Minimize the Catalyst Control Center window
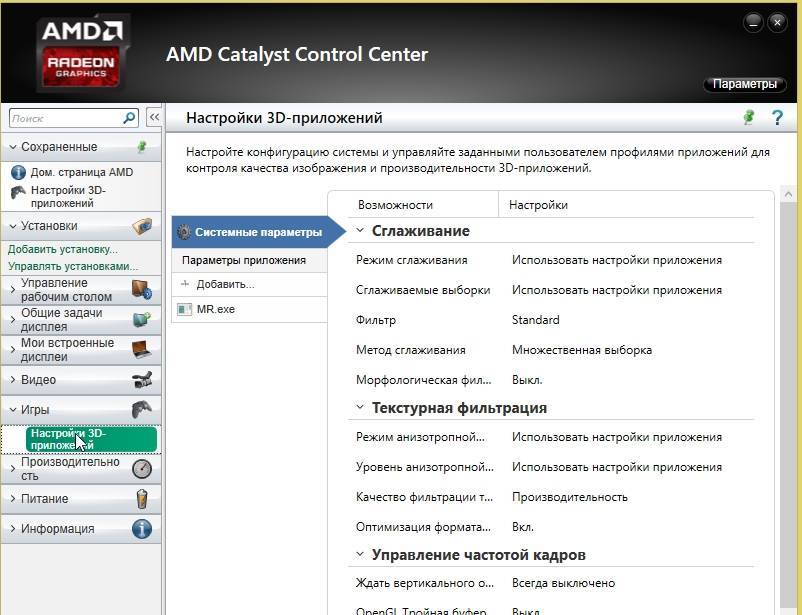Screen dimensions: 802x615 pos(753,23)
